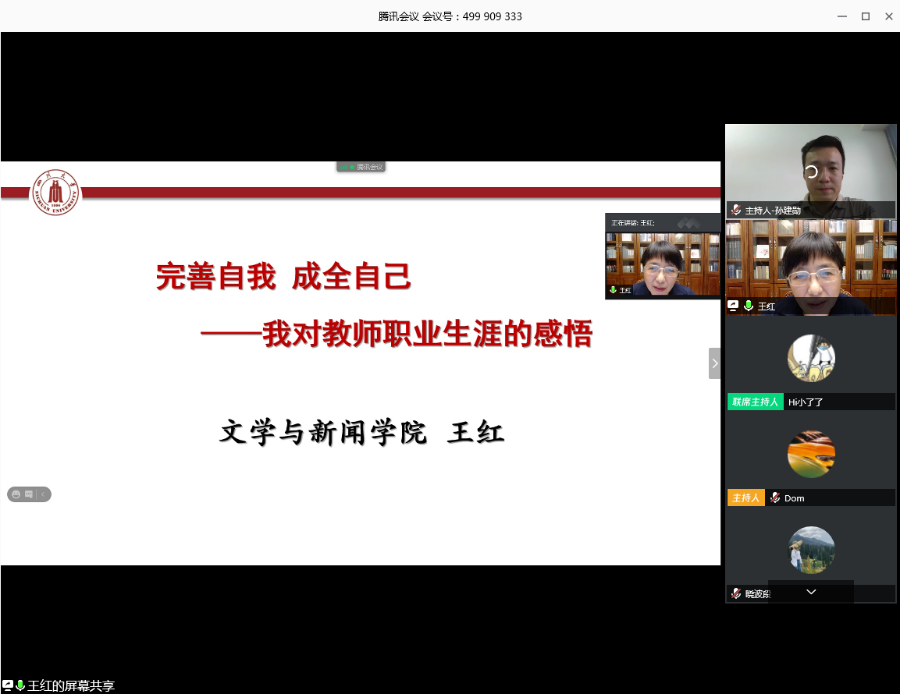Image resolution: width=900 pixels, height=694 pixels.
Task: Click the Sichuan University logo on the slide
Action: click(56, 192)
